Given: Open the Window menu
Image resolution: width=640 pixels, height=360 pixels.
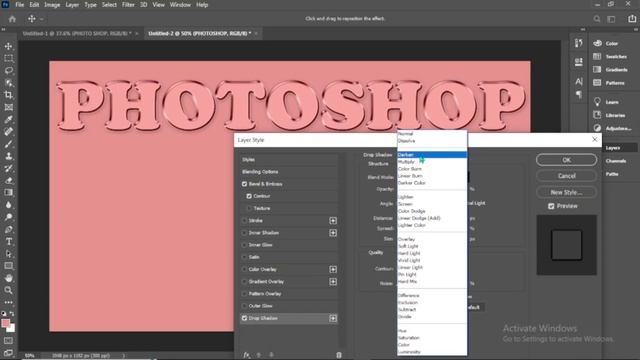Looking at the screenshot, I should point(180,5).
